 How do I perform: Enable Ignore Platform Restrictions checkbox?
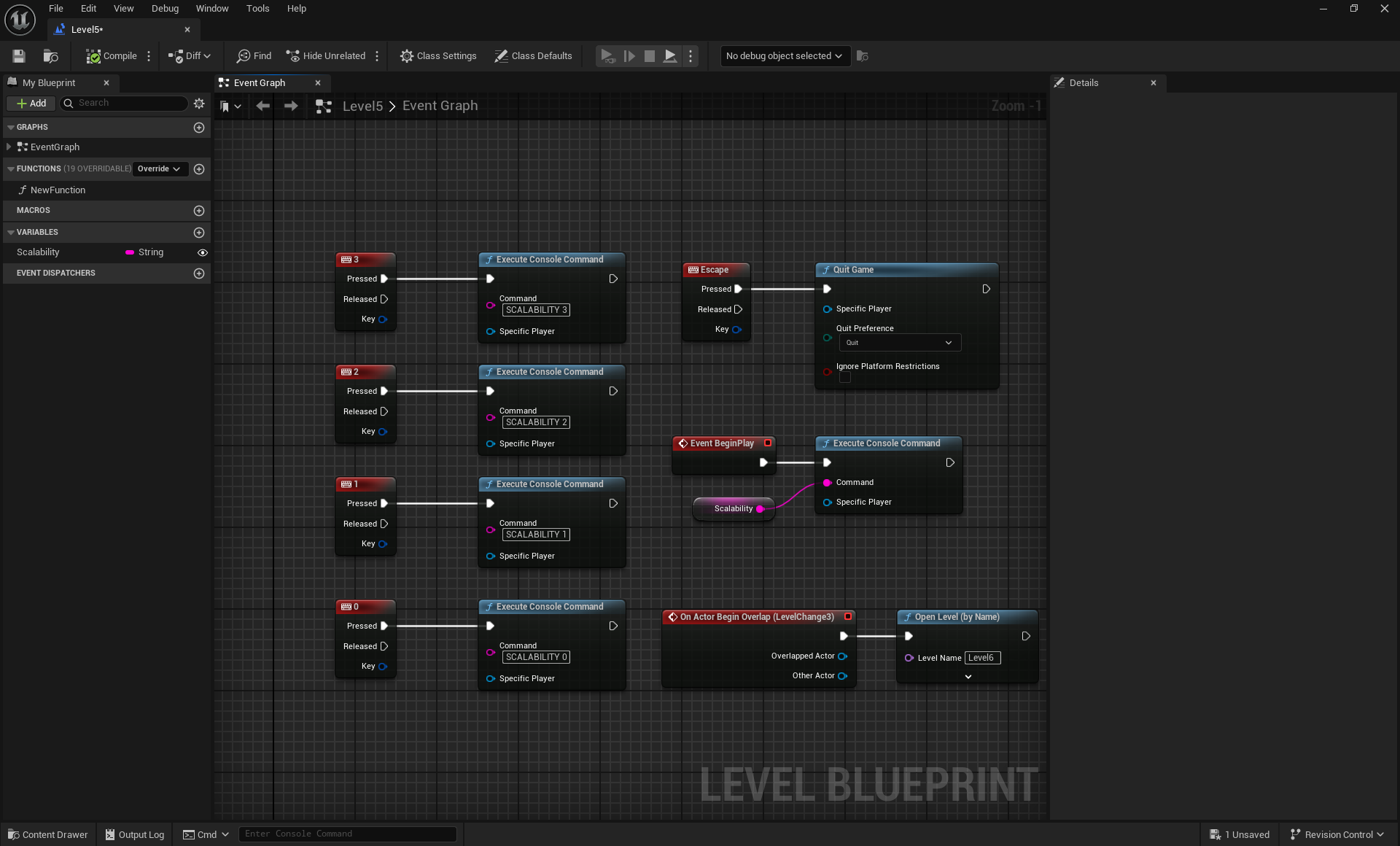844,378
